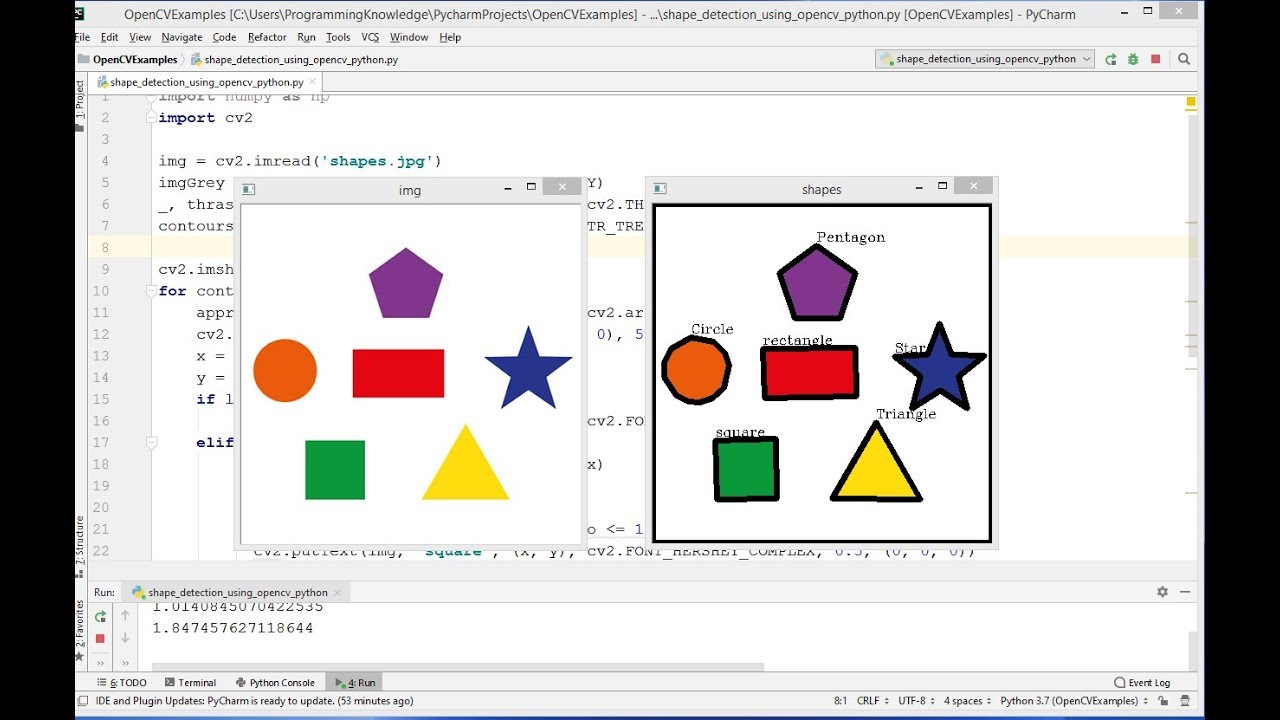1280x720 pixels.
Task: Change line separator CRLF
Action: [871, 701]
